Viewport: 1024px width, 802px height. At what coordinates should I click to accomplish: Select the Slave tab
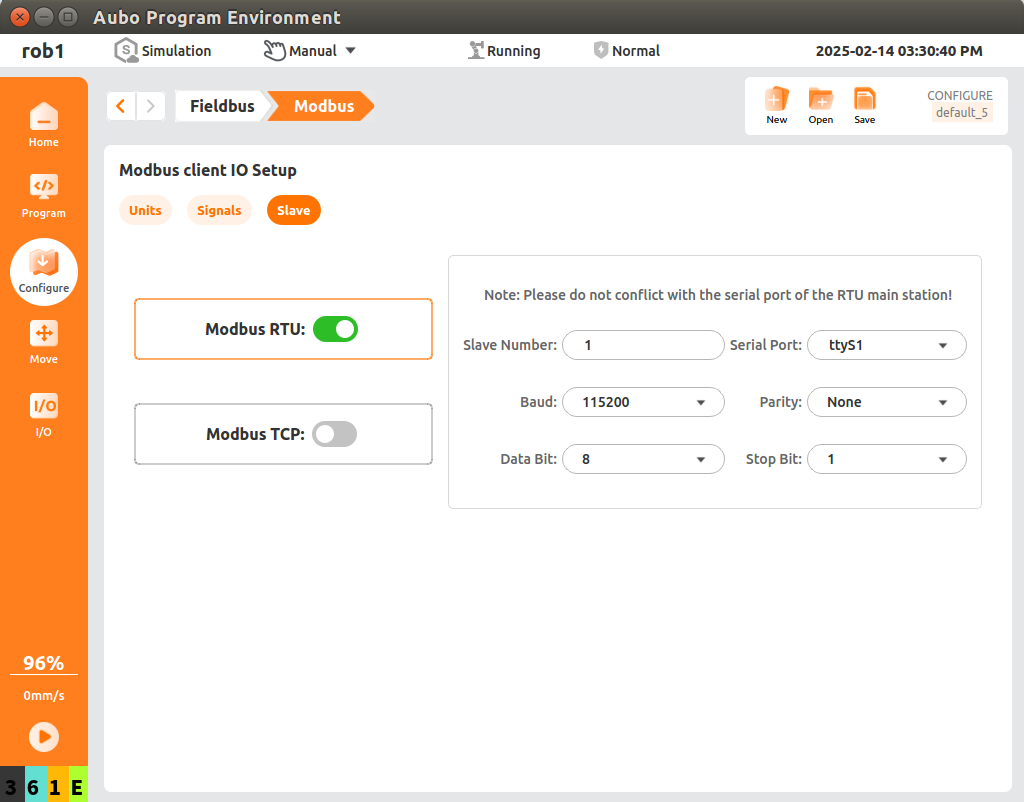tap(293, 210)
